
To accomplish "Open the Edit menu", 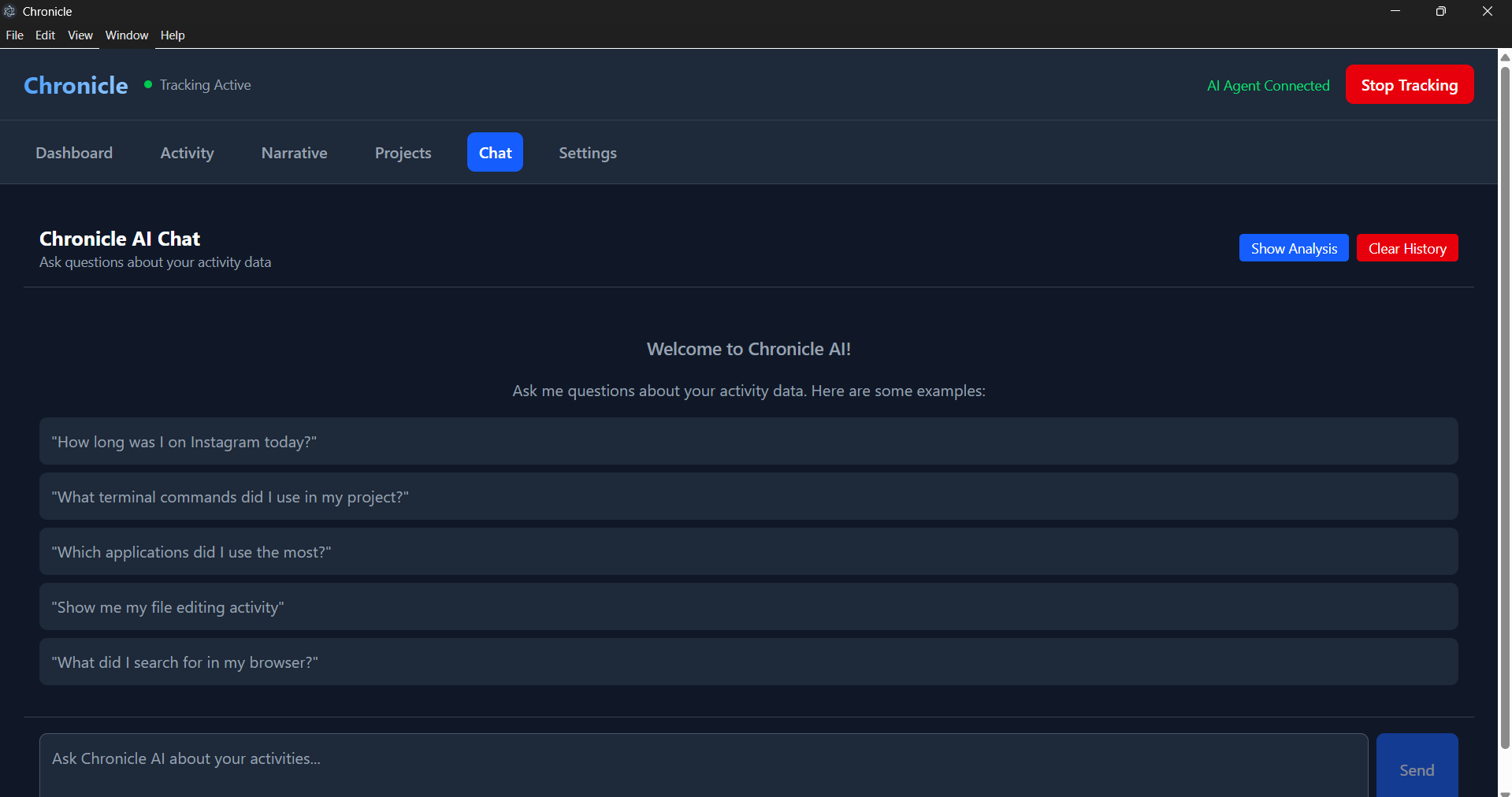I will click(46, 35).
